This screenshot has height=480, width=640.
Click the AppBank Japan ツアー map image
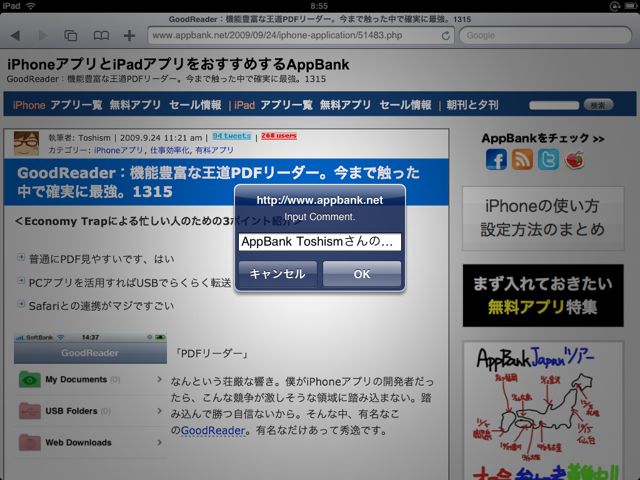click(x=543, y=410)
